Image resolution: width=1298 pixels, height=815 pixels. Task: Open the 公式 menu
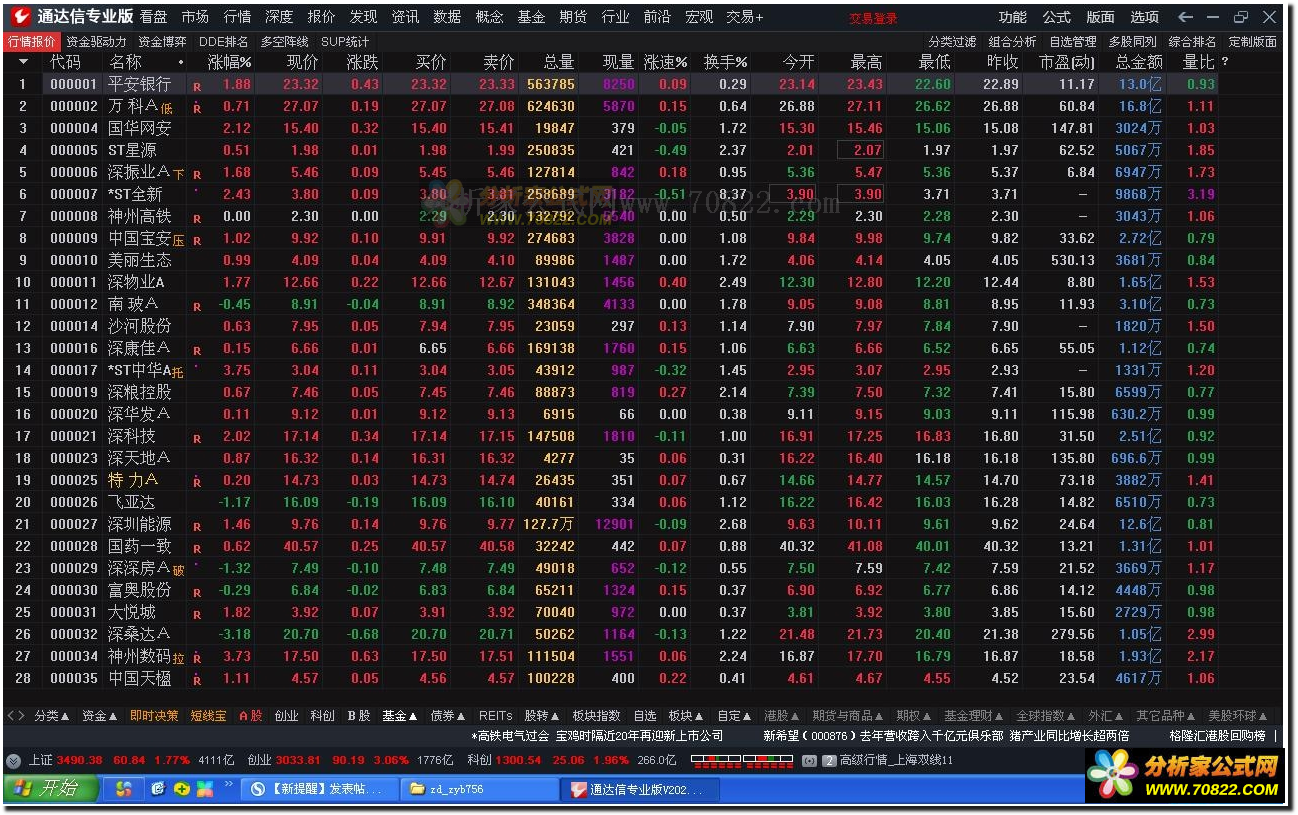coord(1056,17)
